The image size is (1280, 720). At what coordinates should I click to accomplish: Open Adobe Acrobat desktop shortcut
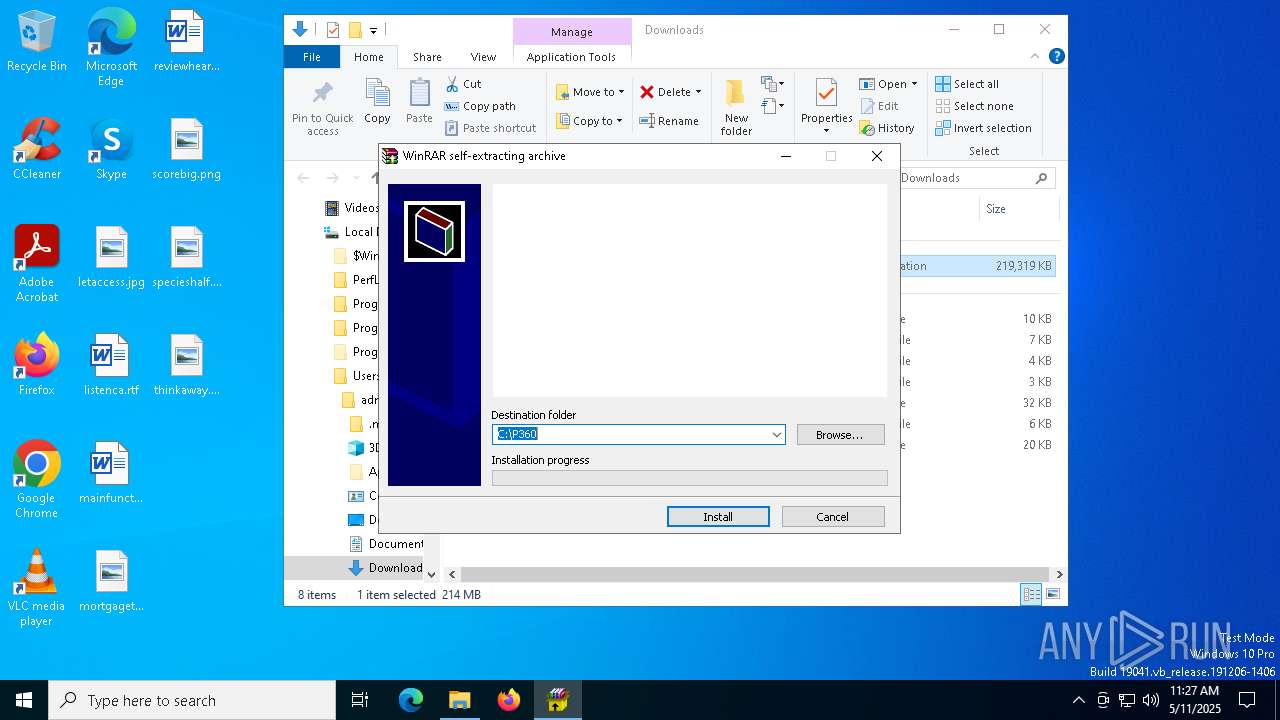(37, 264)
